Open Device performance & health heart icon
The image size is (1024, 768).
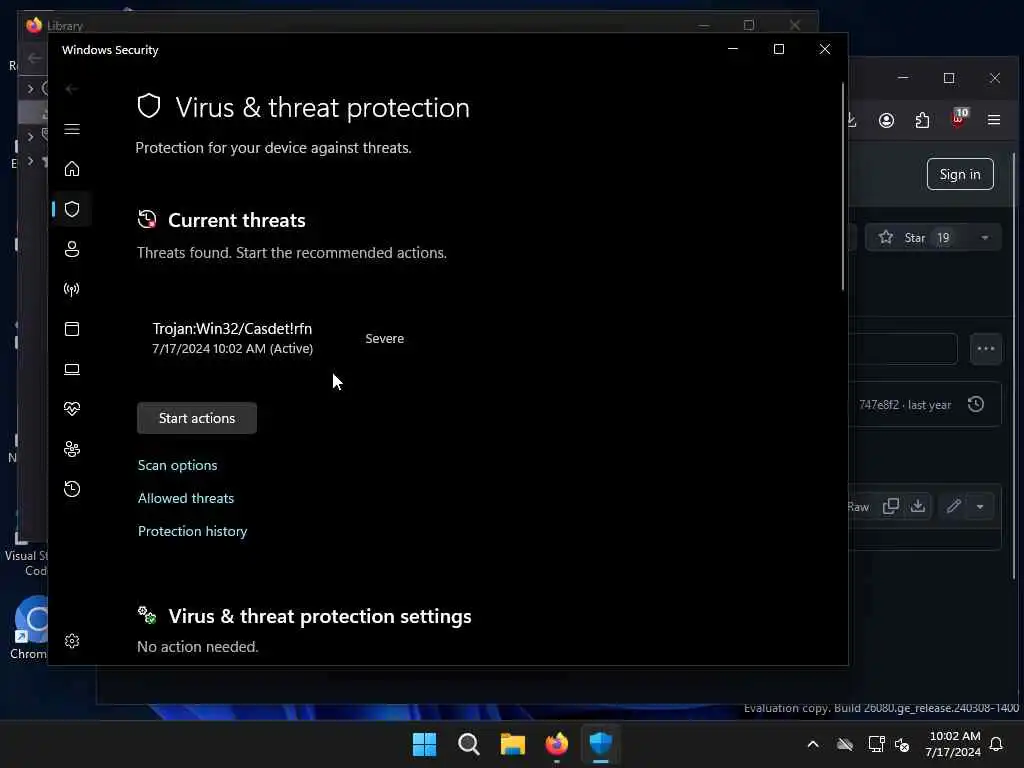[72, 409]
